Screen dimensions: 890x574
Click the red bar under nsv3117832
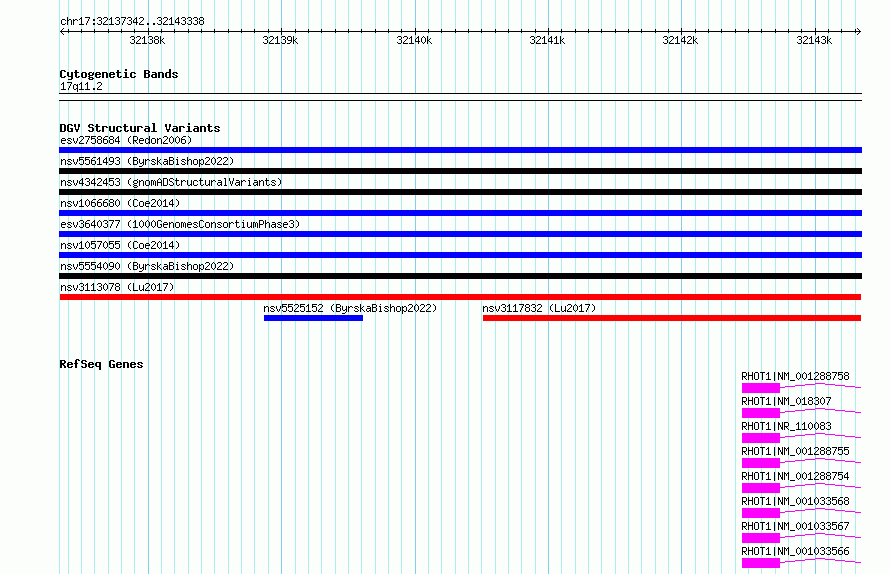672,318
